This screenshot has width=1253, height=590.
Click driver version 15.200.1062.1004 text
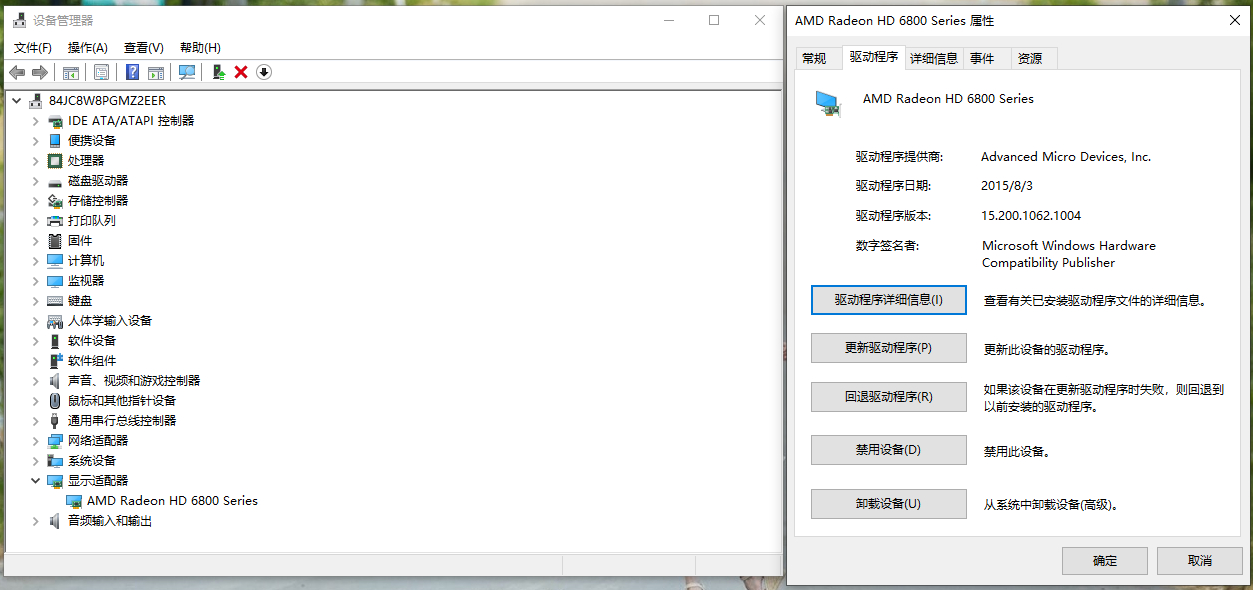tap(1031, 216)
